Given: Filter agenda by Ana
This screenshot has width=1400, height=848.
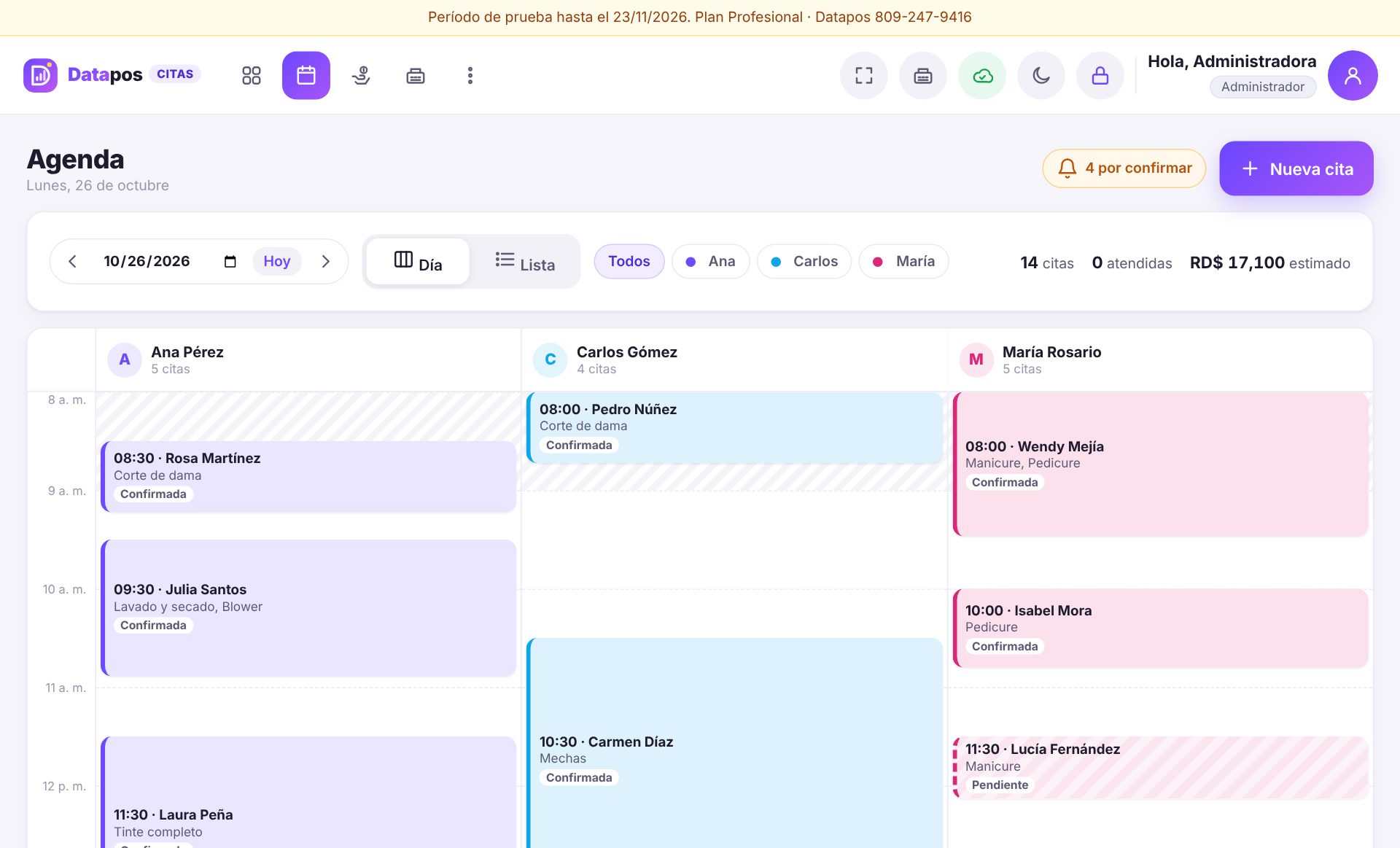Looking at the screenshot, I should click(x=710, y=261).
